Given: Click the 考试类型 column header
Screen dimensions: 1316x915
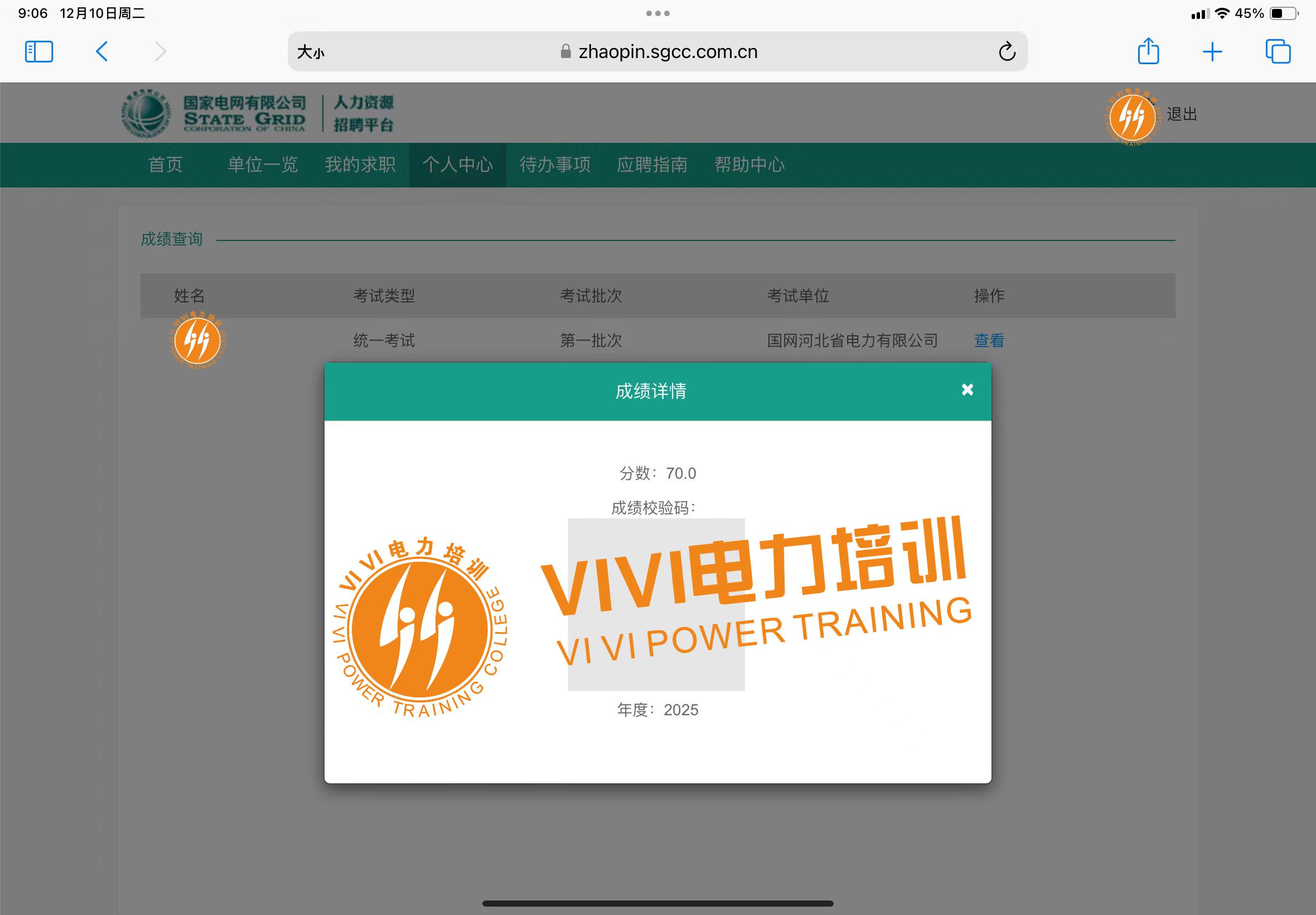Looking at the screenshot, I should (x=384, y=296).
